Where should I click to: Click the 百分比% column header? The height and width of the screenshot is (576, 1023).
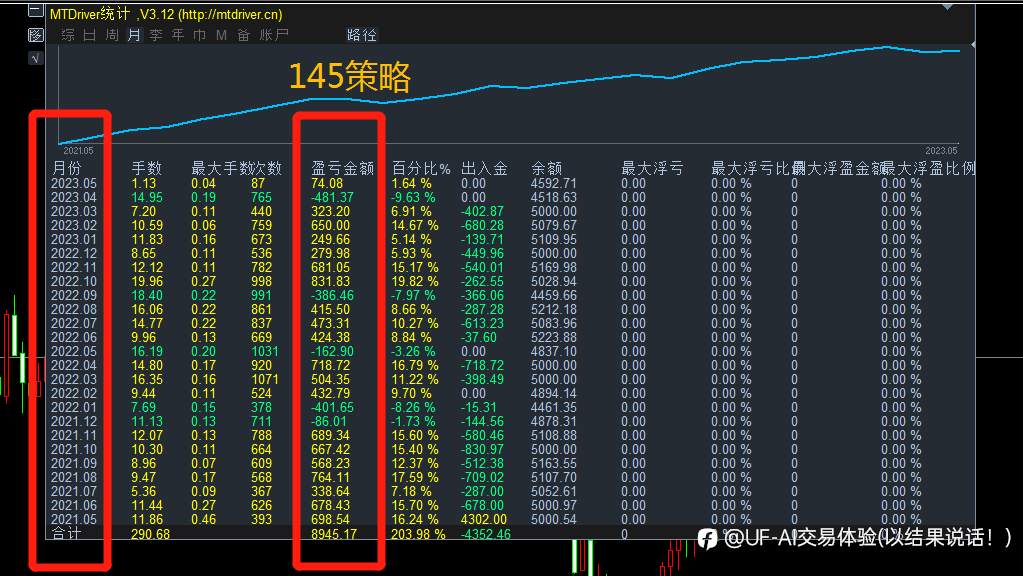(421, 168)
